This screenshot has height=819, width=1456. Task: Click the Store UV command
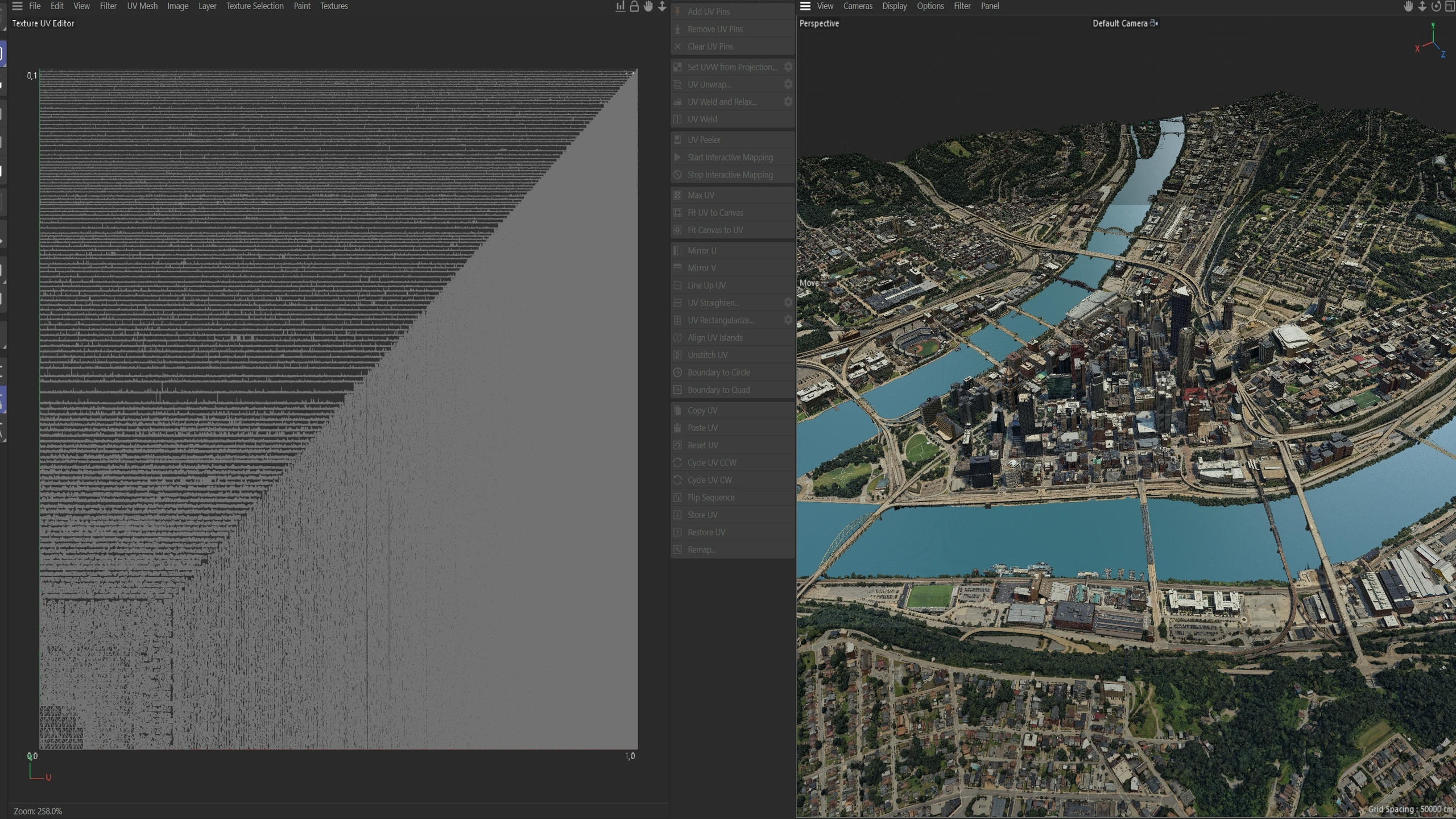(x=733, y=515)
